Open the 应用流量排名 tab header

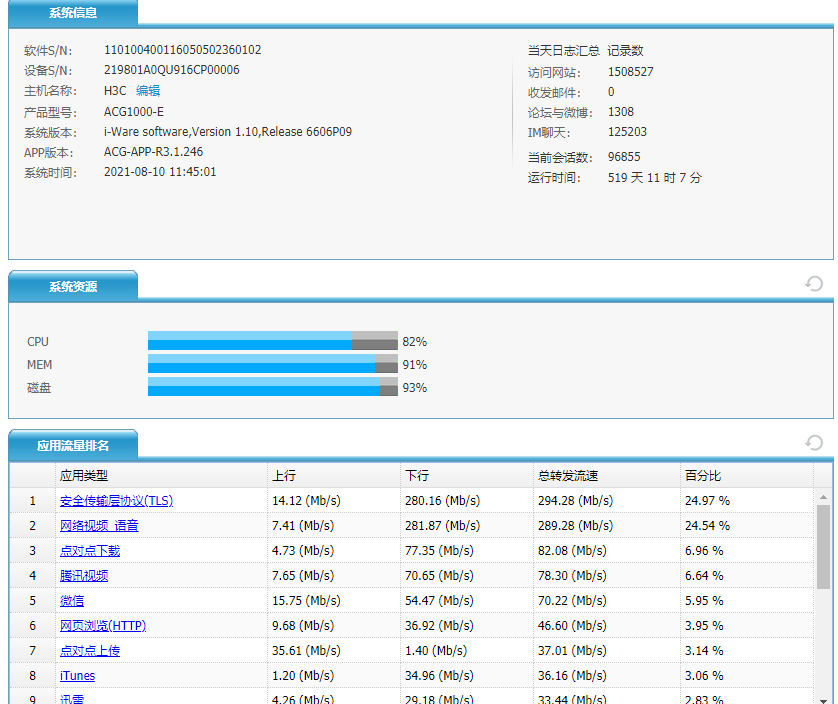click(73, 445)
